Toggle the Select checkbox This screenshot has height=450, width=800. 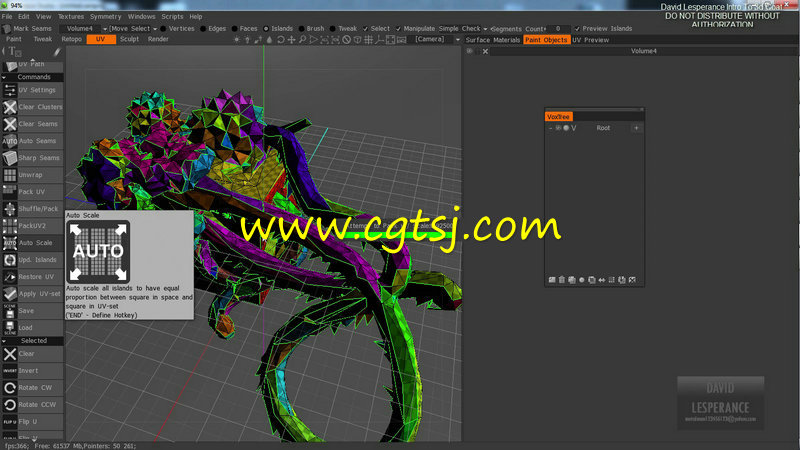(365, 29)
